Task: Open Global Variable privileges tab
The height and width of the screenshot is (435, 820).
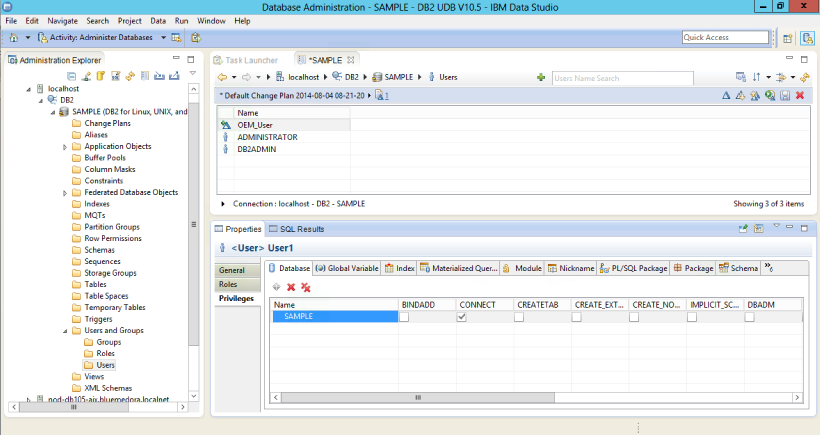Action: [x=347, y=268]
